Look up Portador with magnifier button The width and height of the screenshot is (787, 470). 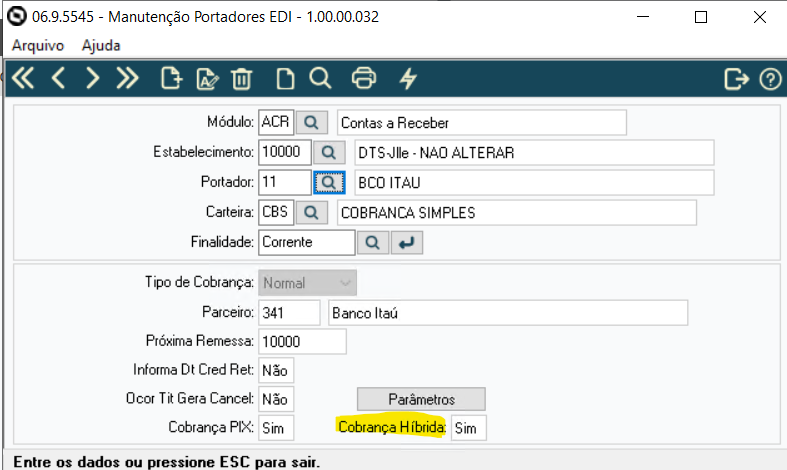329,182
